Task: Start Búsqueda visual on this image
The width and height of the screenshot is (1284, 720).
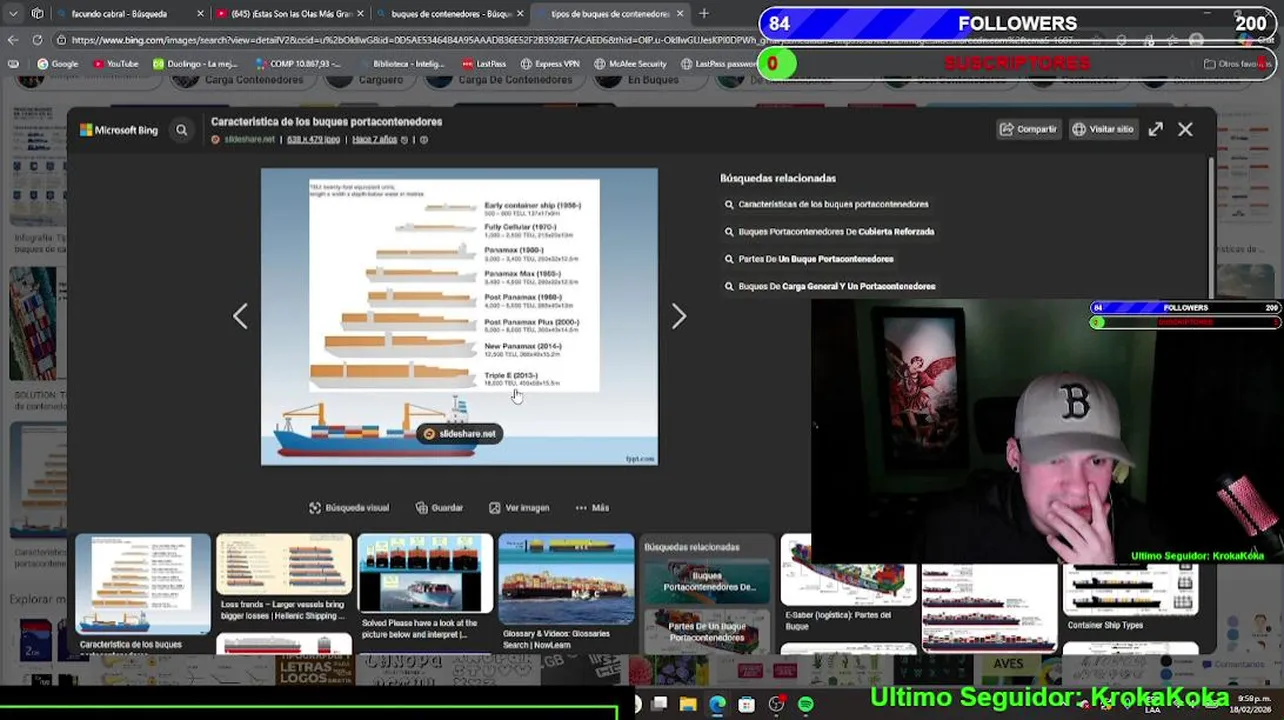Action: coord(349,508)
